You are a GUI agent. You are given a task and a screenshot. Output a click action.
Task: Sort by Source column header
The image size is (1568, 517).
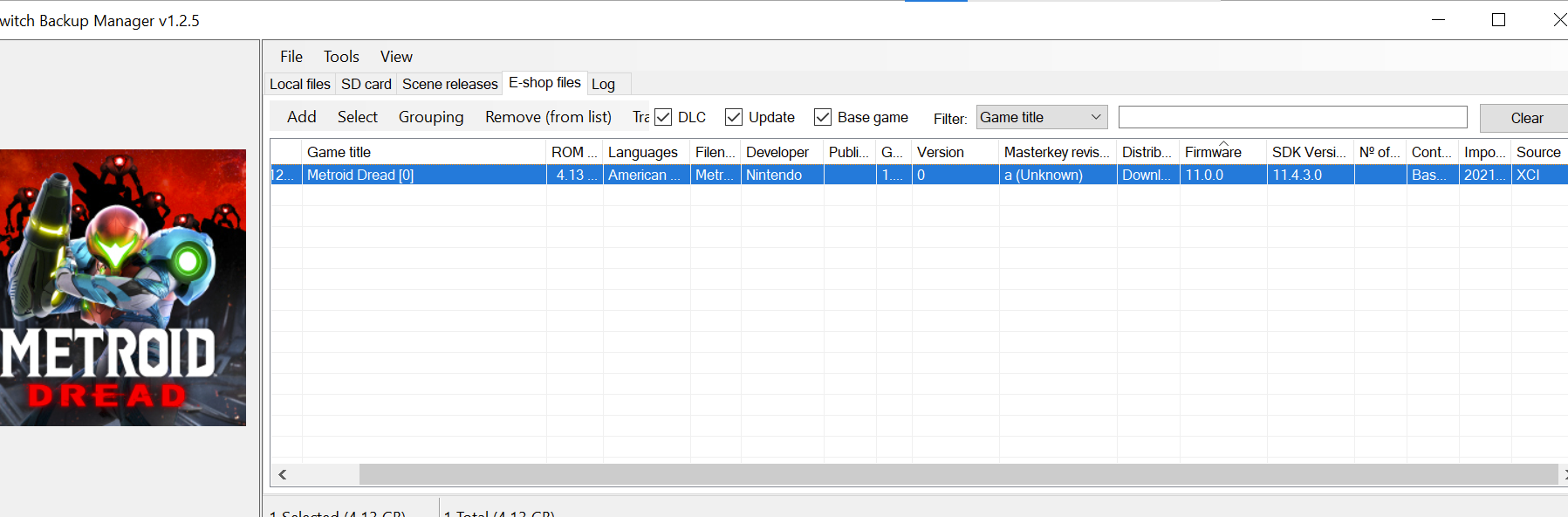pyautogui.click(x=1539, y=152)
